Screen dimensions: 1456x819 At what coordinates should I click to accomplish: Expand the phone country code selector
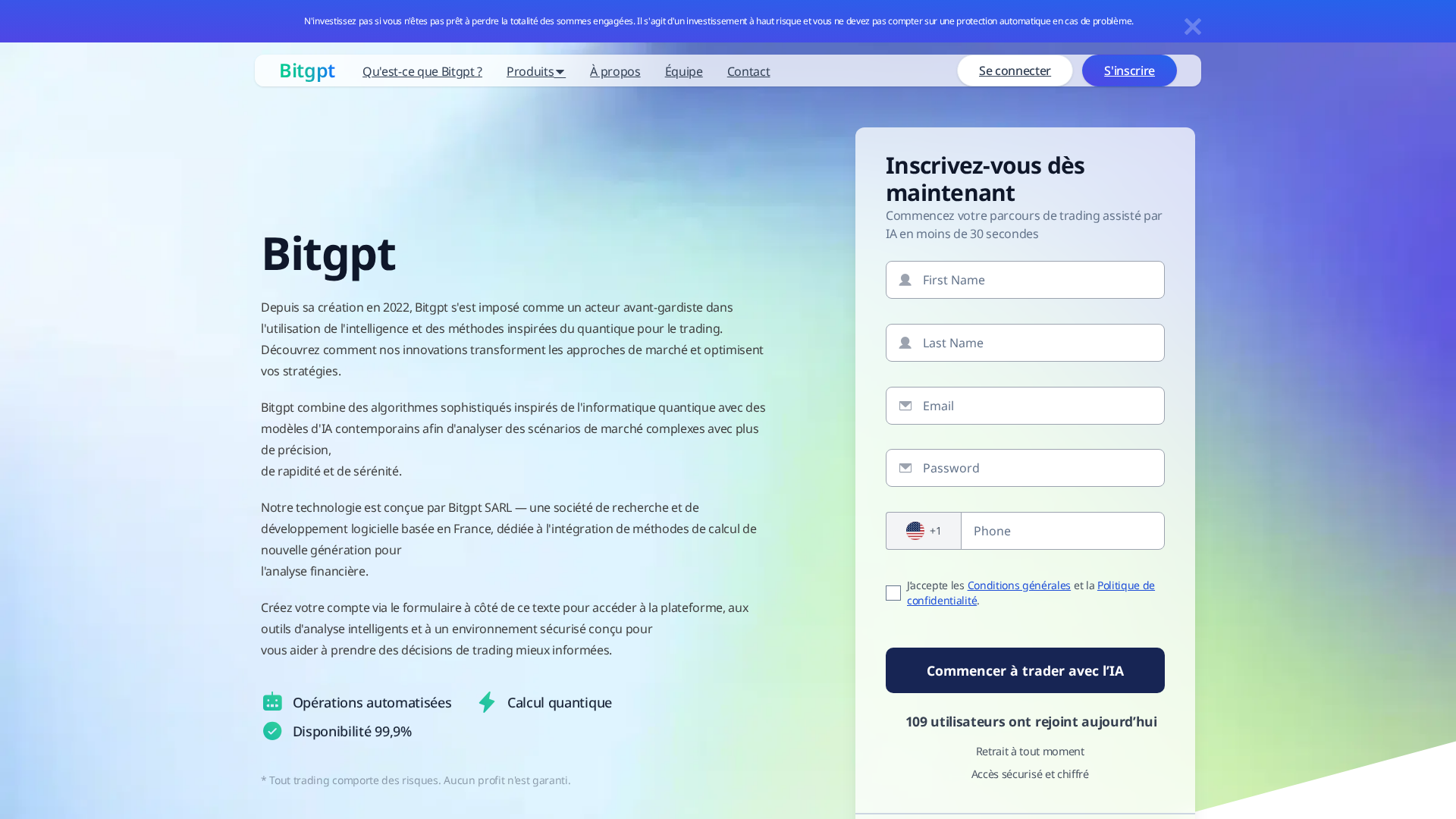coord(923,530)
